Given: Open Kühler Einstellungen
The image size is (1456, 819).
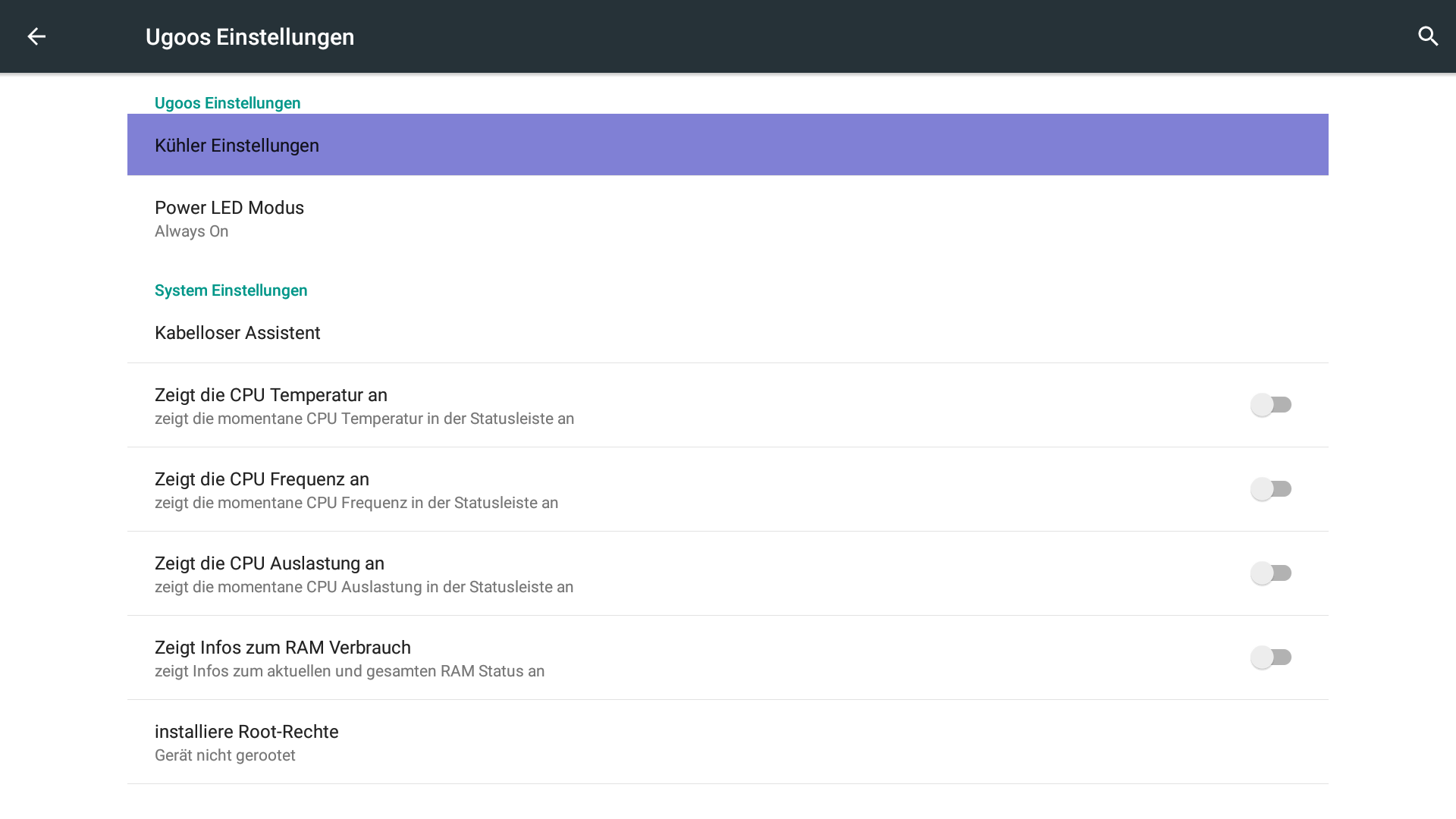Looking at the screenshot, I should [728, 145].
